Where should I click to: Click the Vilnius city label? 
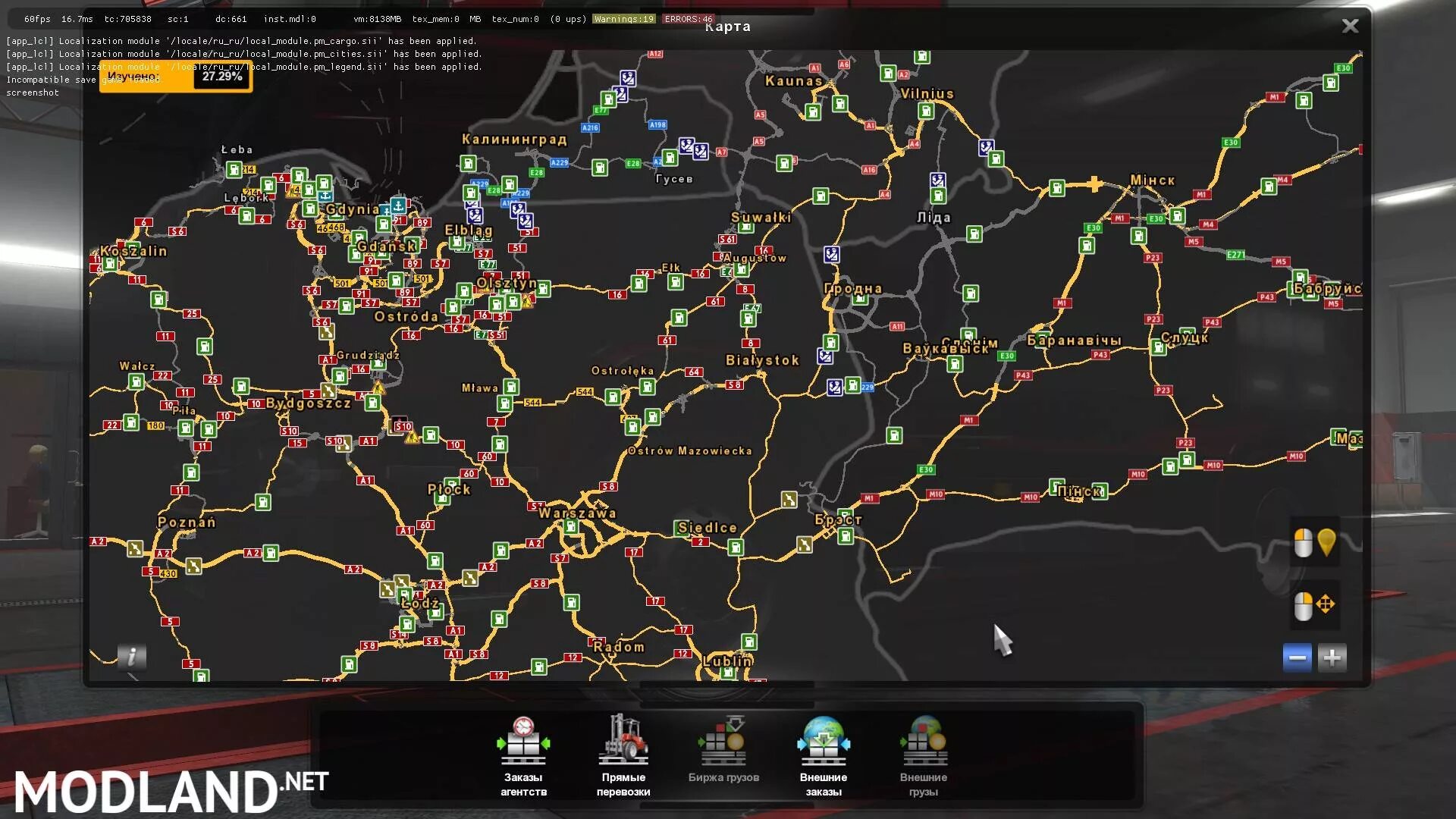(x=927, y=94)
